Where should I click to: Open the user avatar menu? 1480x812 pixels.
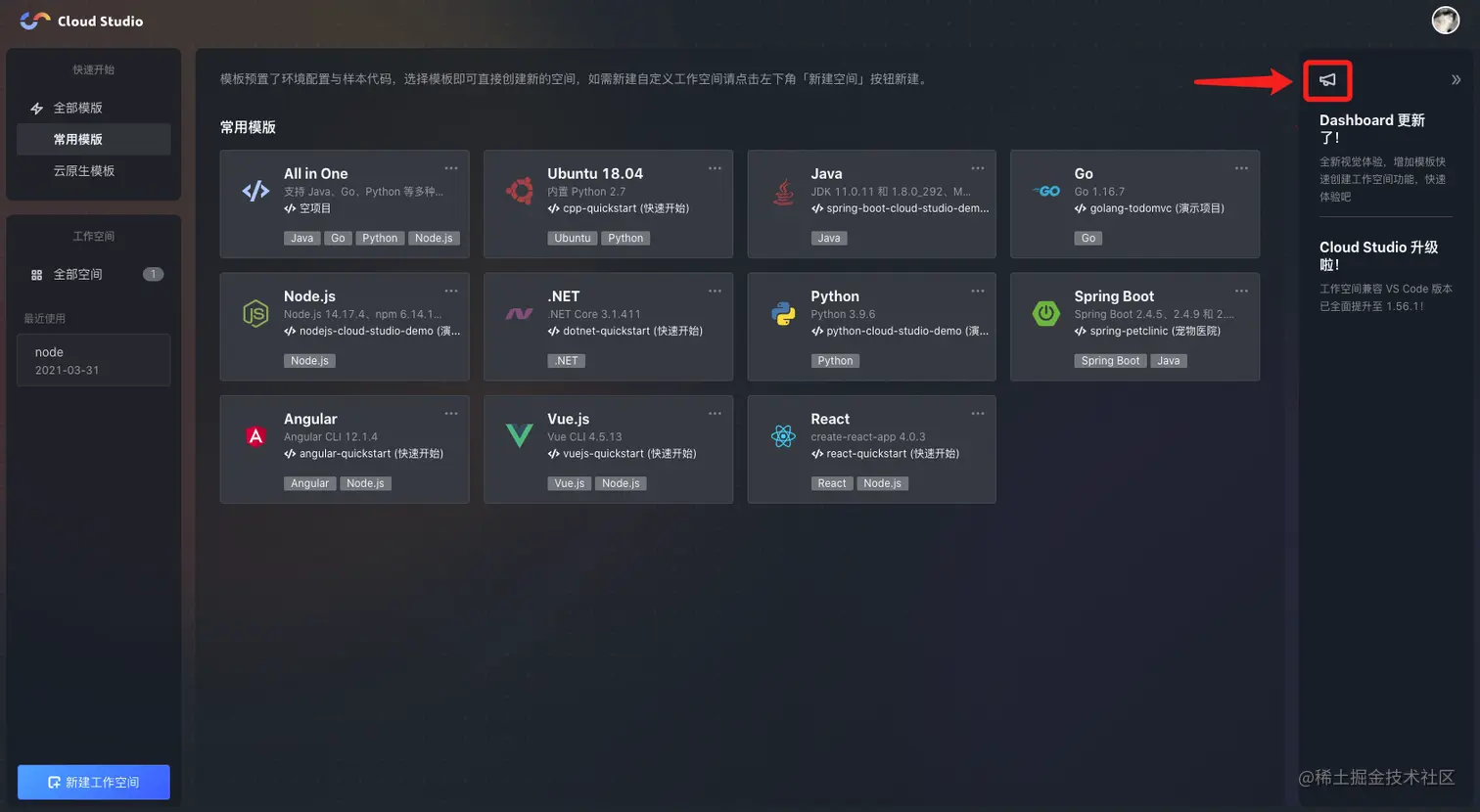click(x=1446, y=20)
